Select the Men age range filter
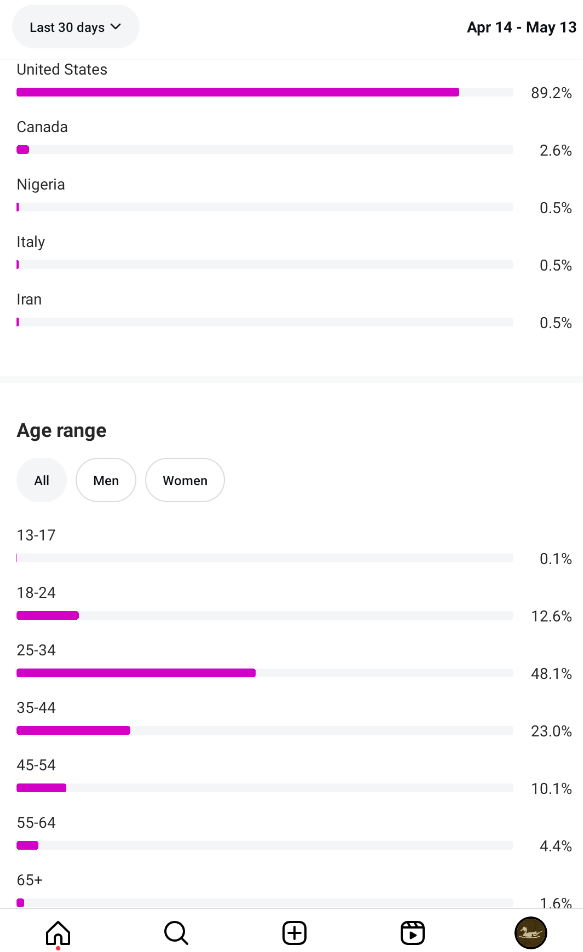 pos(106,480)
